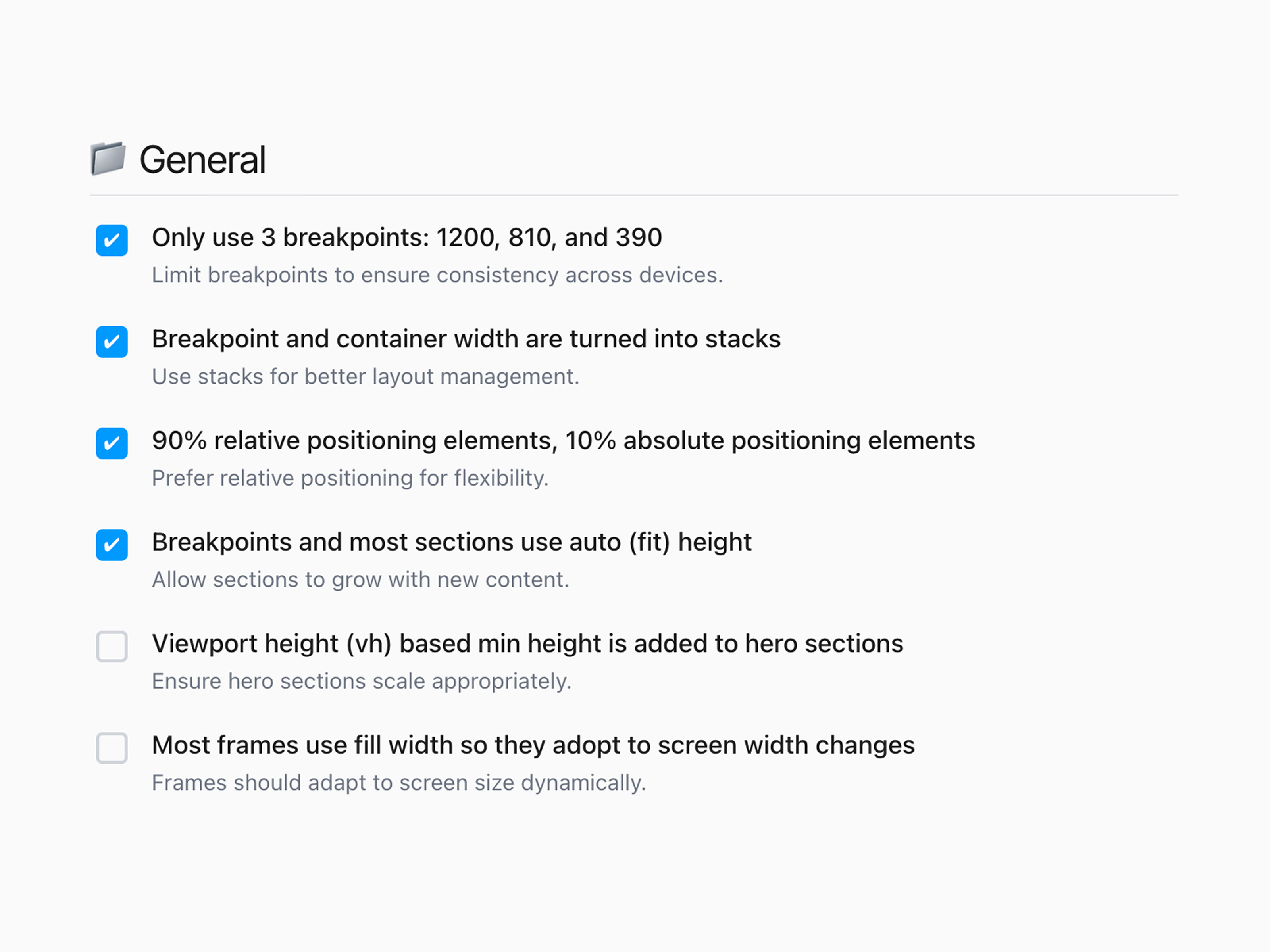Uncheck the 3 breakpoints checkbox
The height and width of the screenshot is (952, 1270).
112,240
